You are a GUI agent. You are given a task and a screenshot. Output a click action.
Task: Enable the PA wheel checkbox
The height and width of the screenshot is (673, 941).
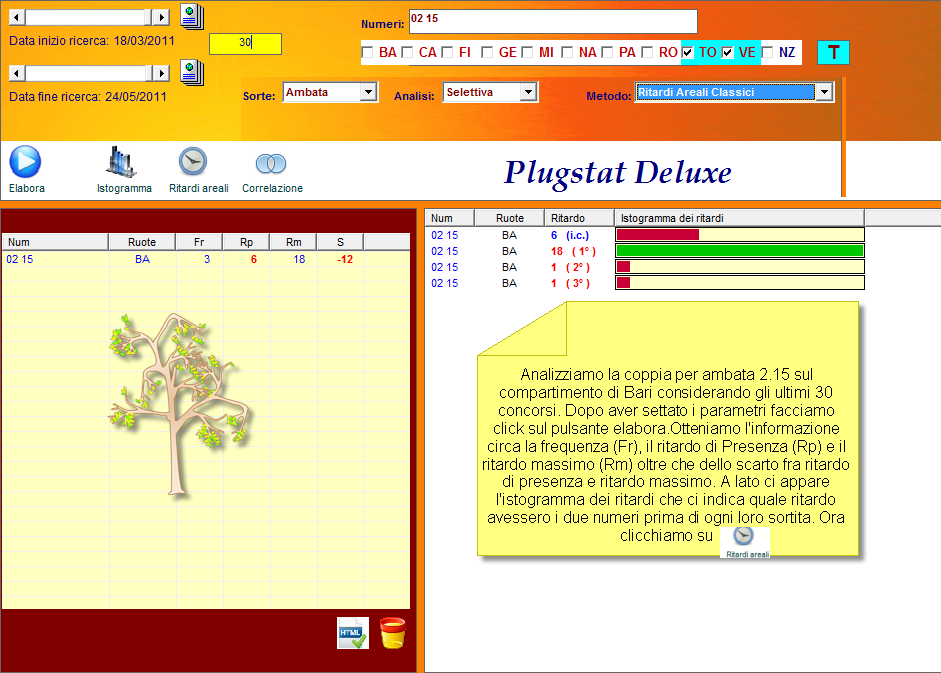pyautogui.click(x=607, y=52)
